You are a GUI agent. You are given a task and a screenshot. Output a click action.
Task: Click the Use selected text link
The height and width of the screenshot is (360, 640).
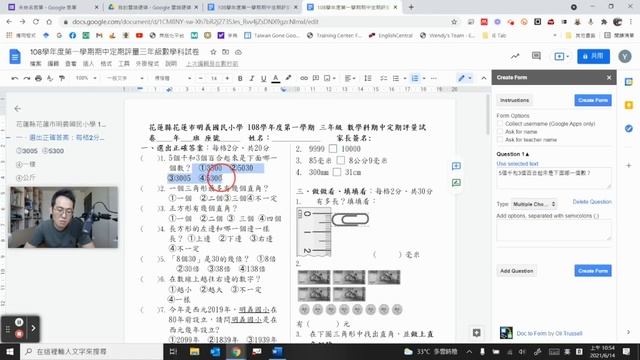click(517, 164)
